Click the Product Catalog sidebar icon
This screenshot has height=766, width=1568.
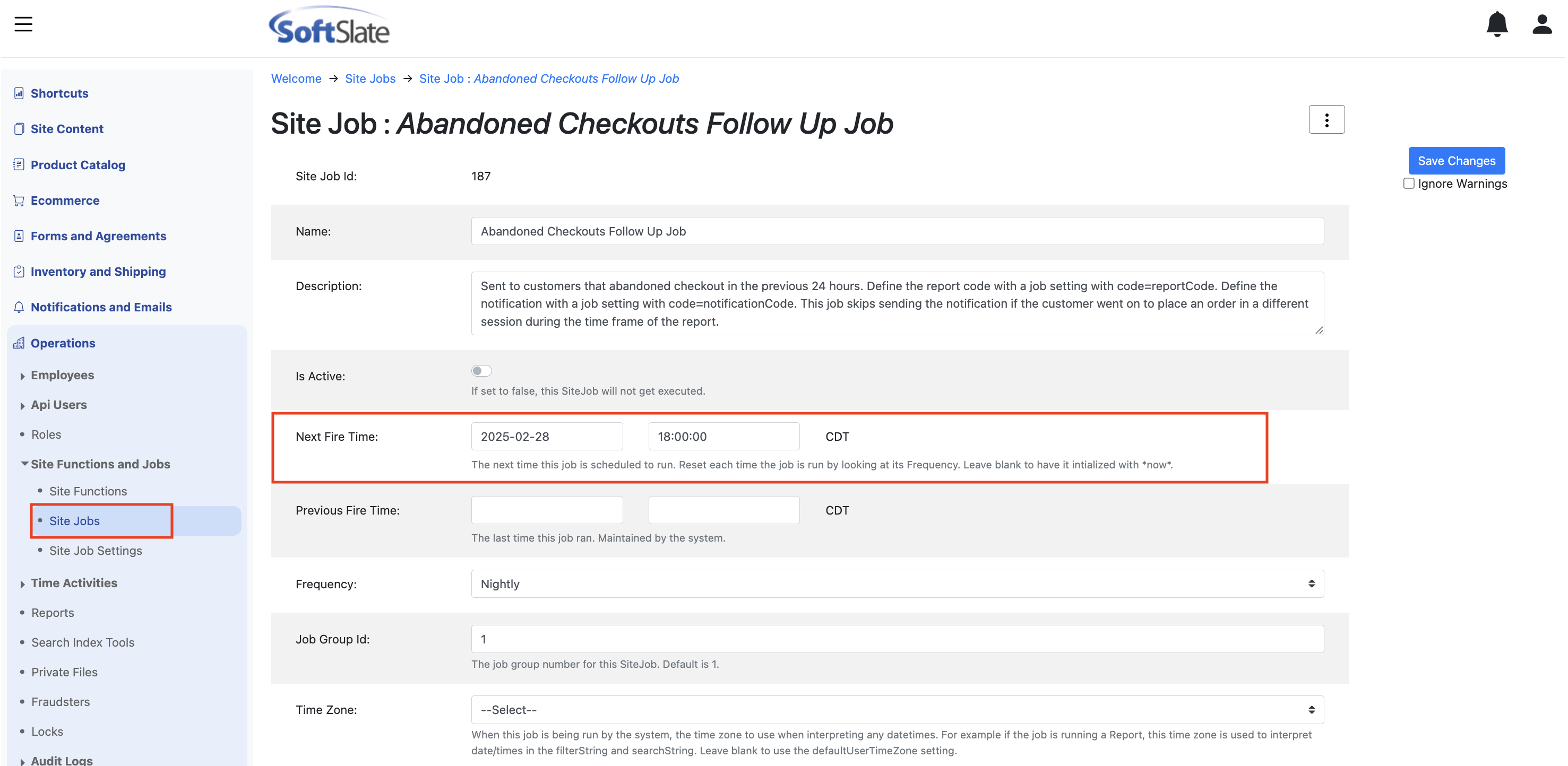pyautogui.click(x=19, y=165)
